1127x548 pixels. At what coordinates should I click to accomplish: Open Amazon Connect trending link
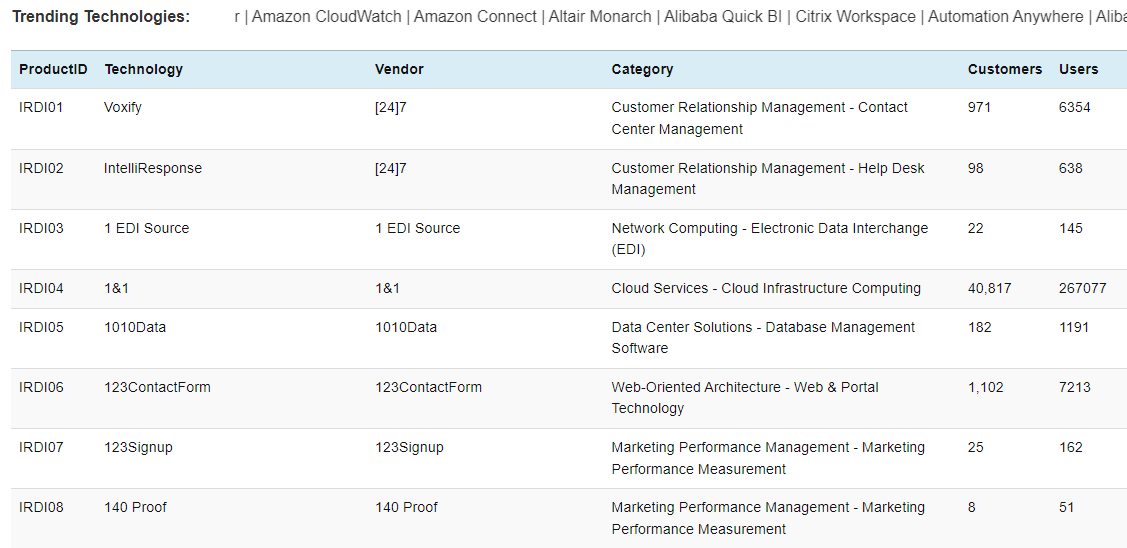coord(475,17)
